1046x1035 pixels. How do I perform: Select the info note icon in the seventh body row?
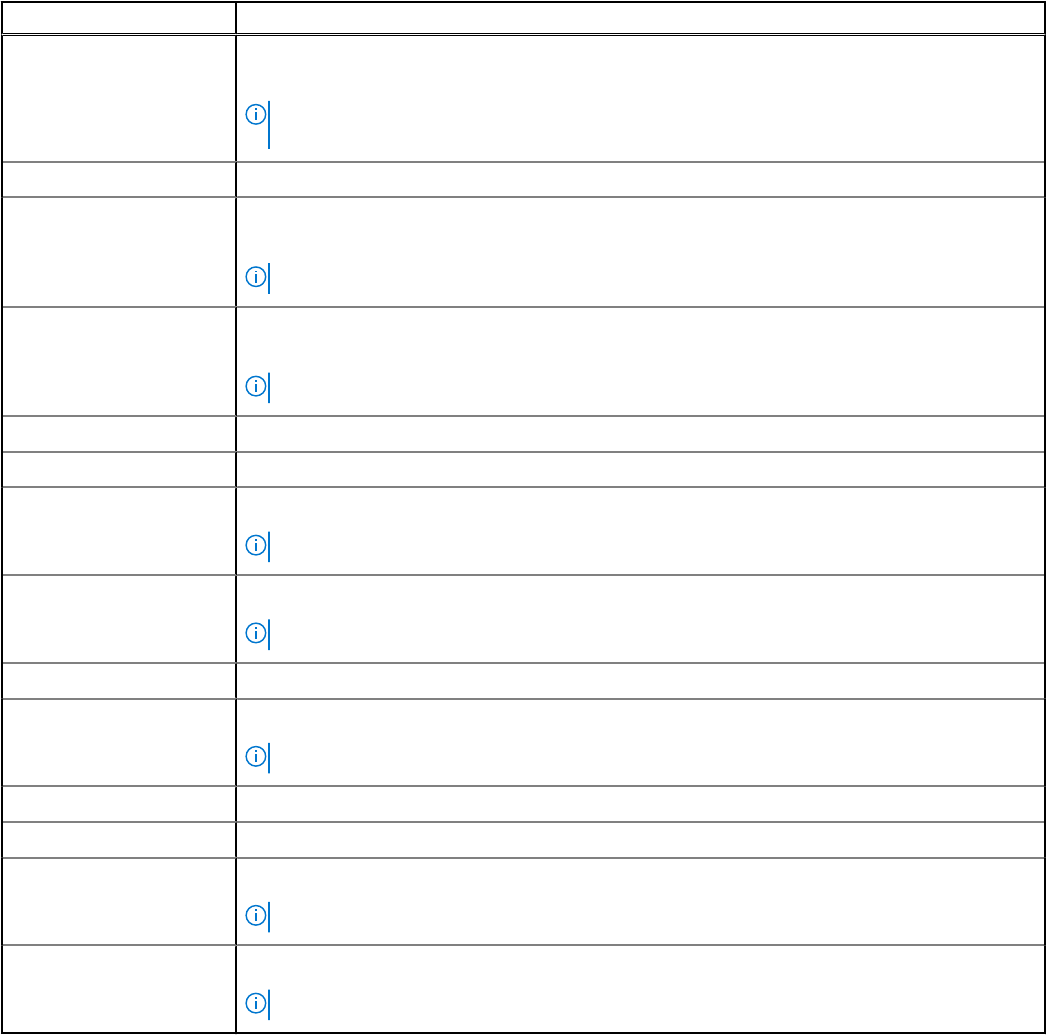tap(255, 546)
